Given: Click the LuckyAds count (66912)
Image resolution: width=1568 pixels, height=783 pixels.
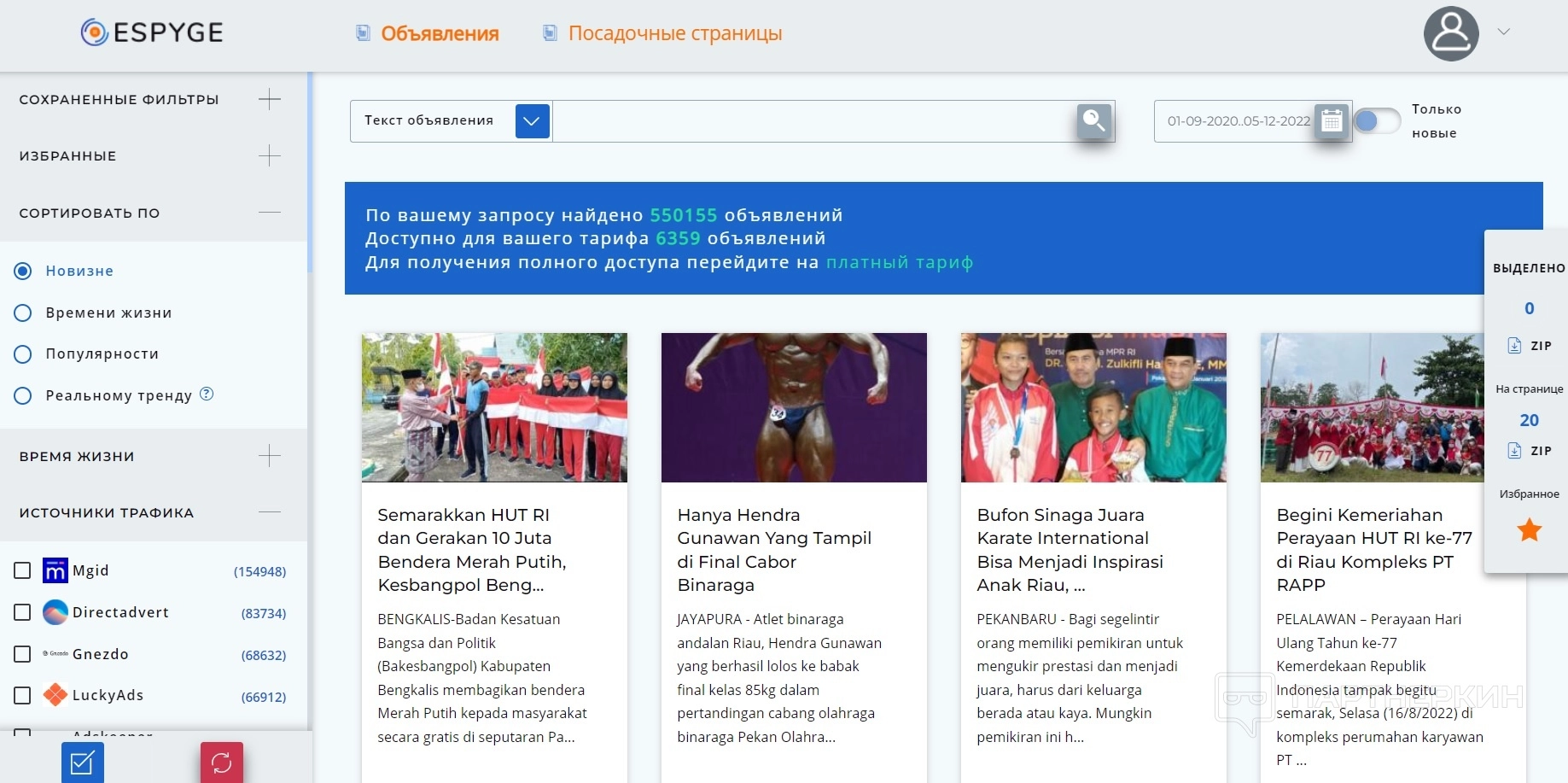Looking at the screenshot, I should (264, 697).
